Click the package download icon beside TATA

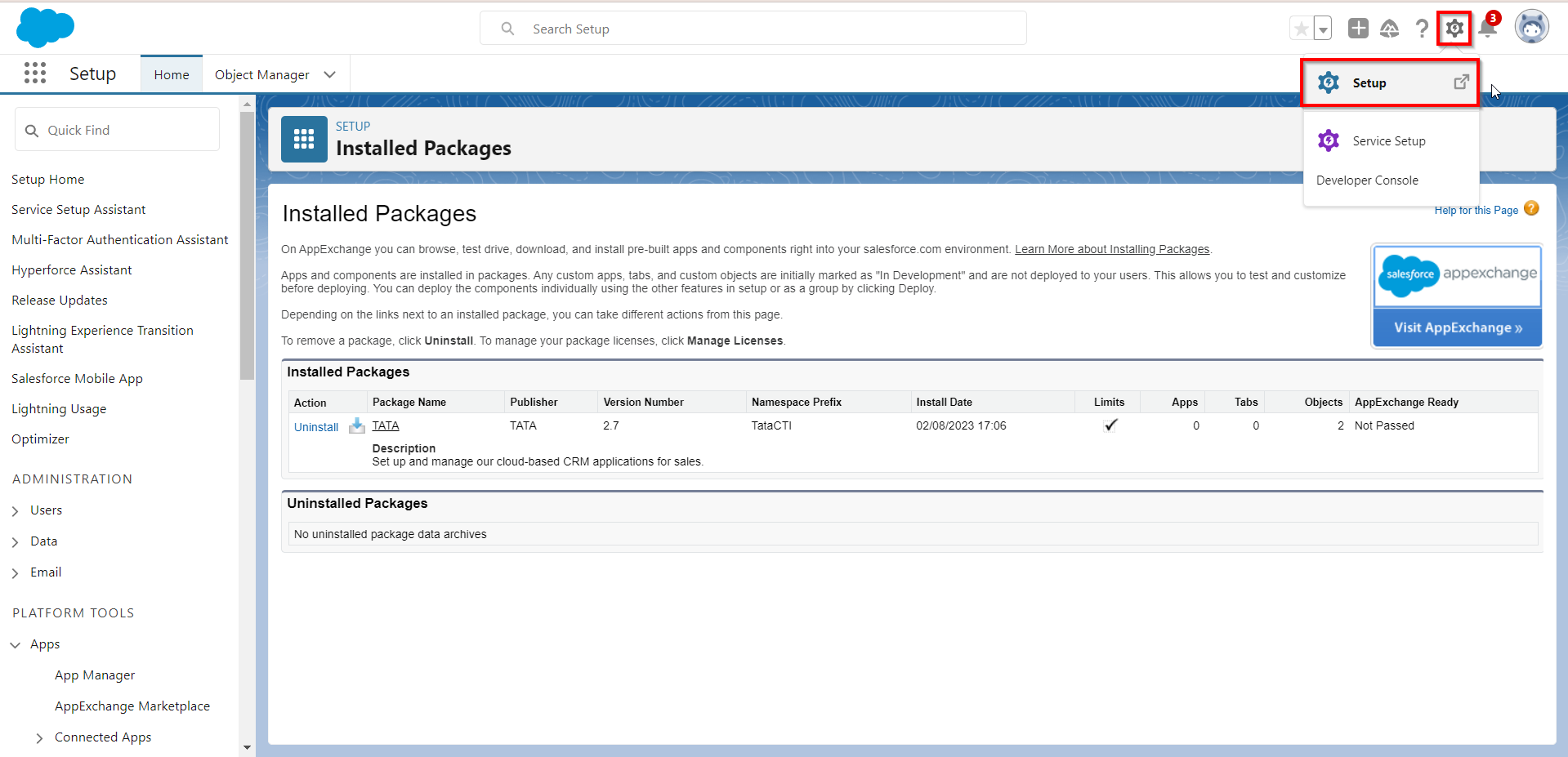tap(356, 425)
